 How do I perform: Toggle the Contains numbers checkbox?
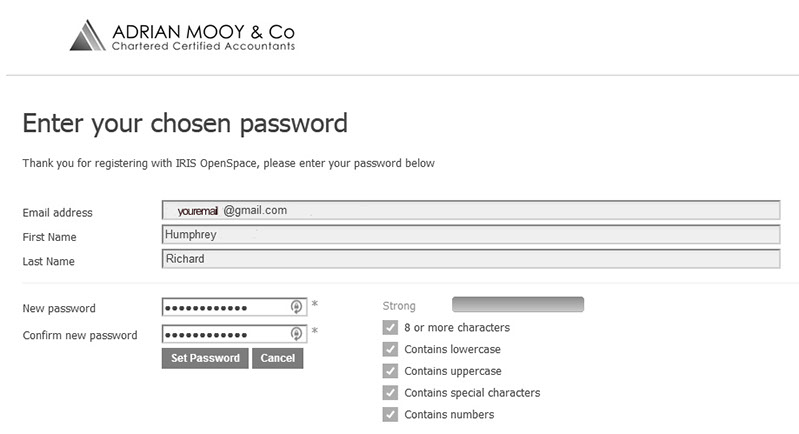[x=390, y=415]
